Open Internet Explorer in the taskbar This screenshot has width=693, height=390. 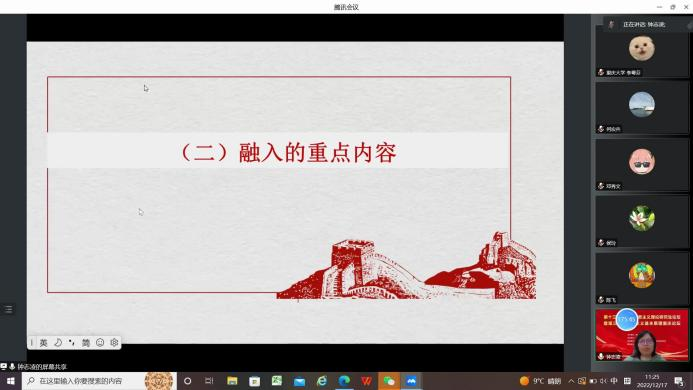coord(321,381)
